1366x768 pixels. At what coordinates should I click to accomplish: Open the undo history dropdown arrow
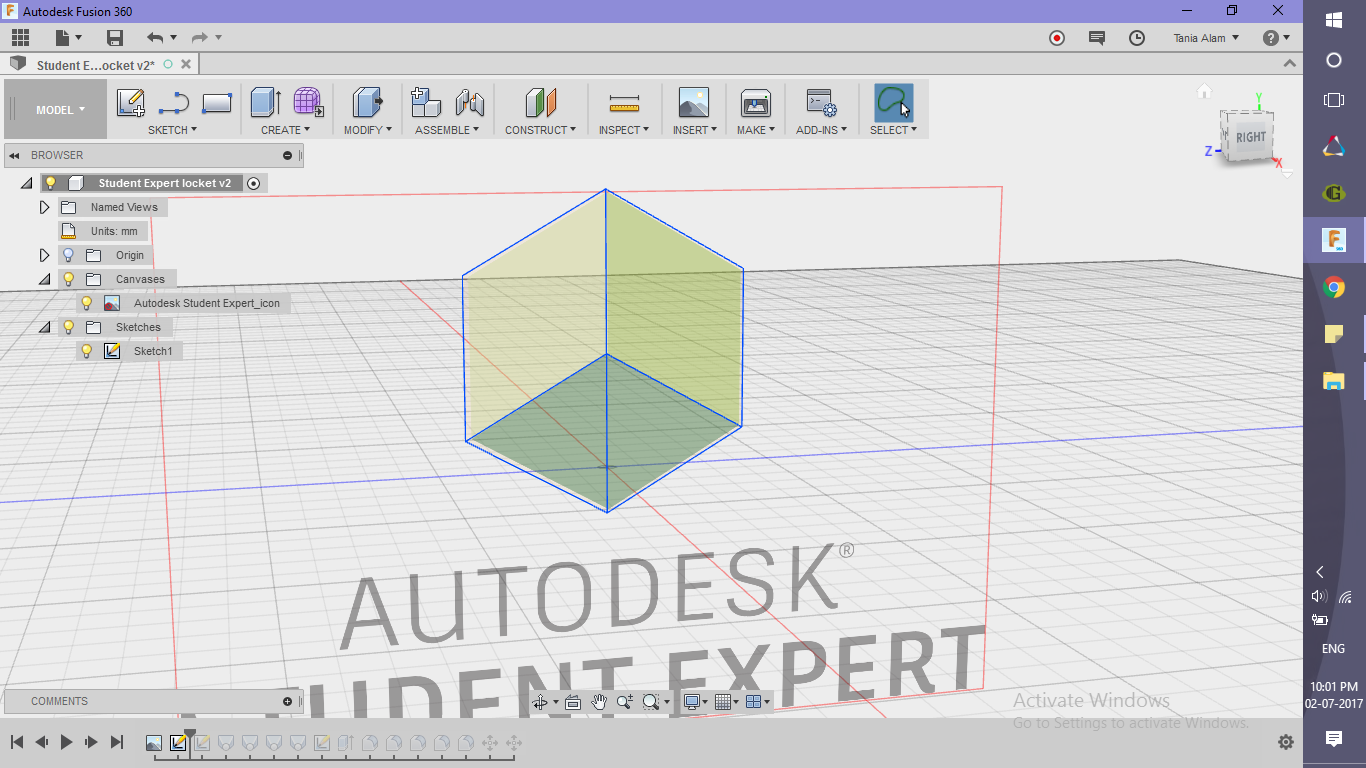(173, 38)
